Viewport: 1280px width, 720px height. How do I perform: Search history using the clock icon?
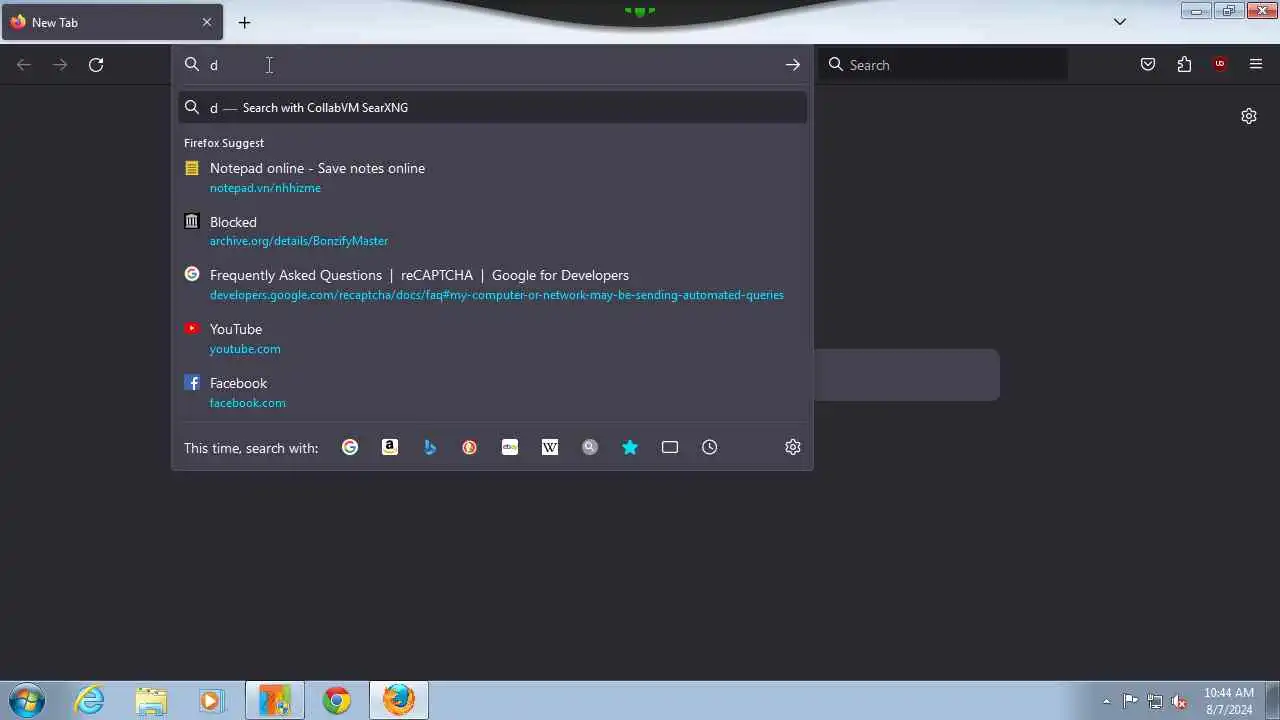coord(710,447)
